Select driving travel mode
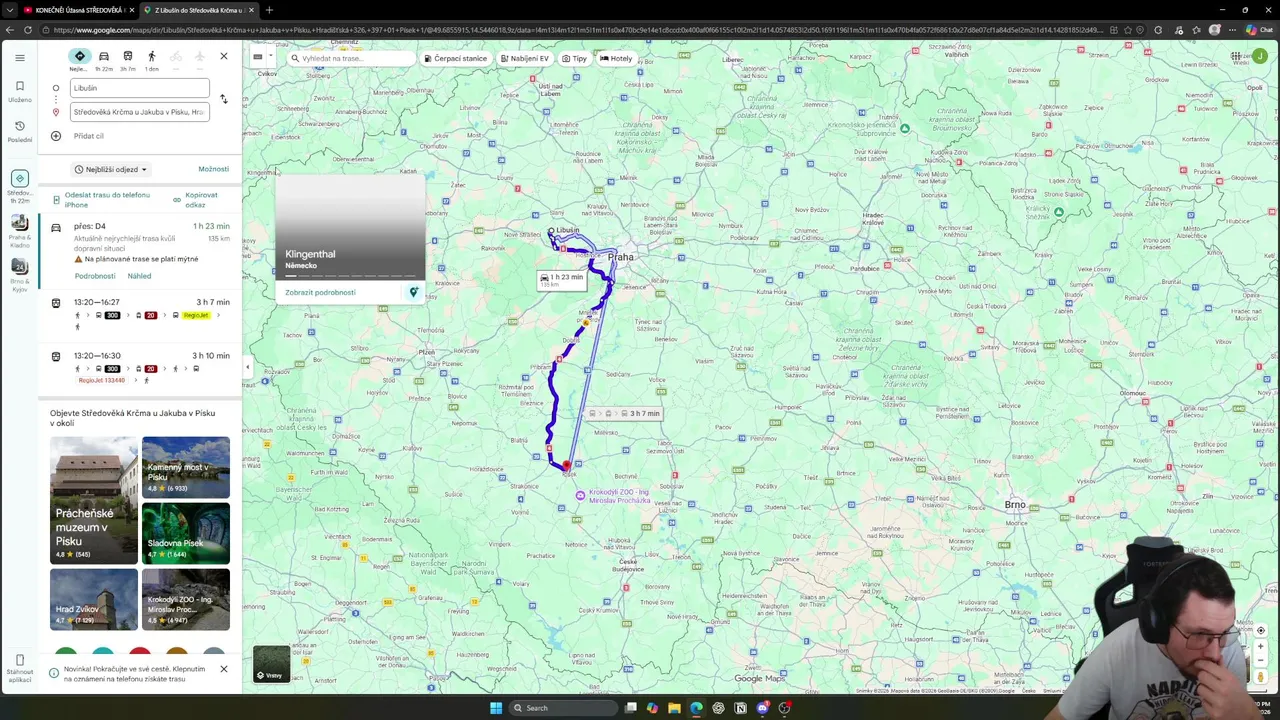Image resolution: width=1280 pixels, height=720 pixels. coord(103,56)
